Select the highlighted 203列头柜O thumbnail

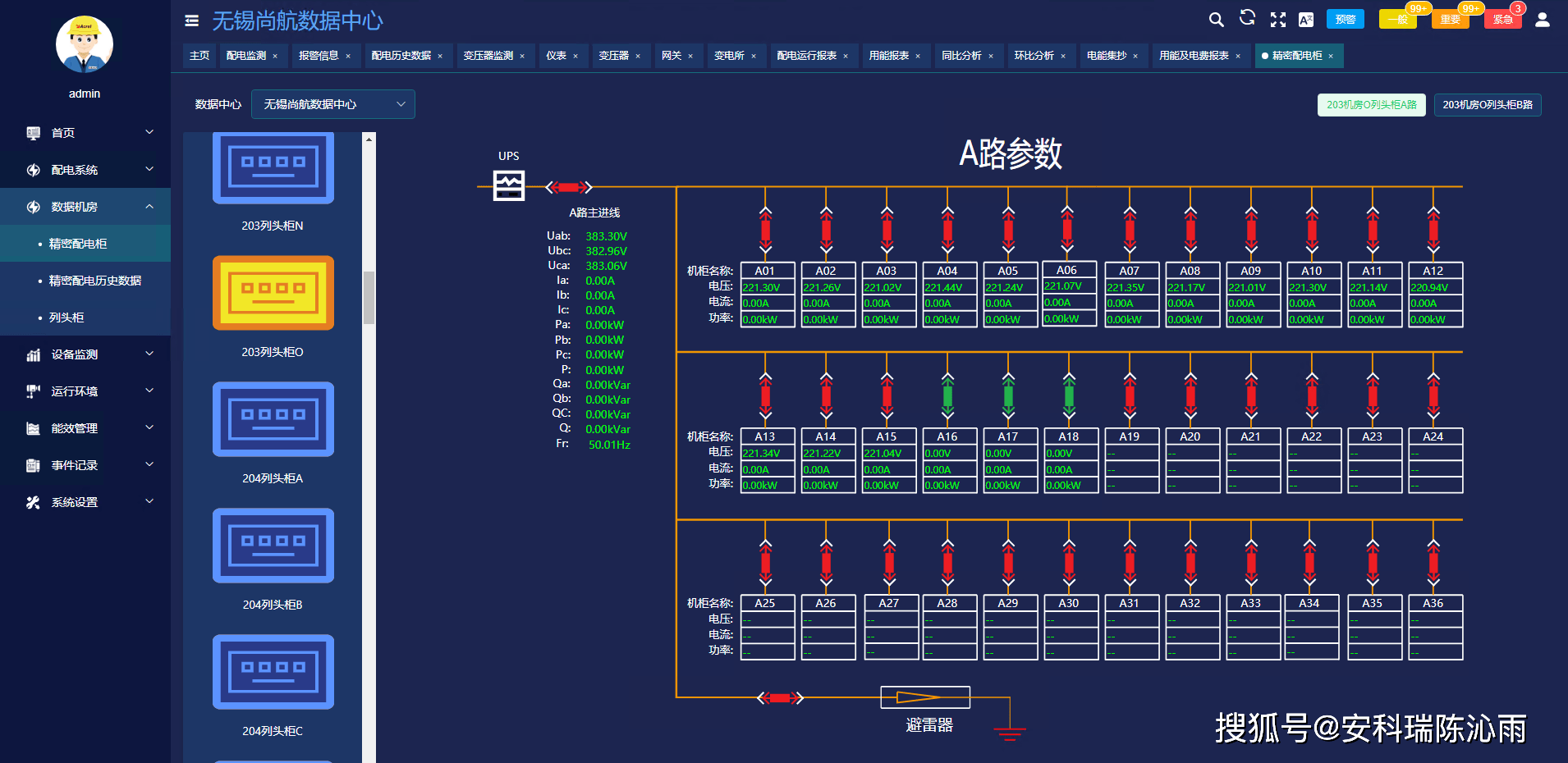point(273,293)
